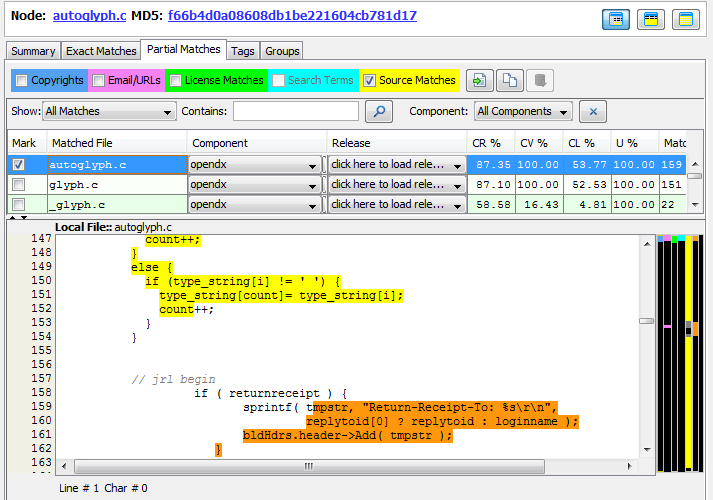Click the split-view layout icon at top right
Viewport: 713px width, 500px height.
pyautogui.click(x=615, y=19)
